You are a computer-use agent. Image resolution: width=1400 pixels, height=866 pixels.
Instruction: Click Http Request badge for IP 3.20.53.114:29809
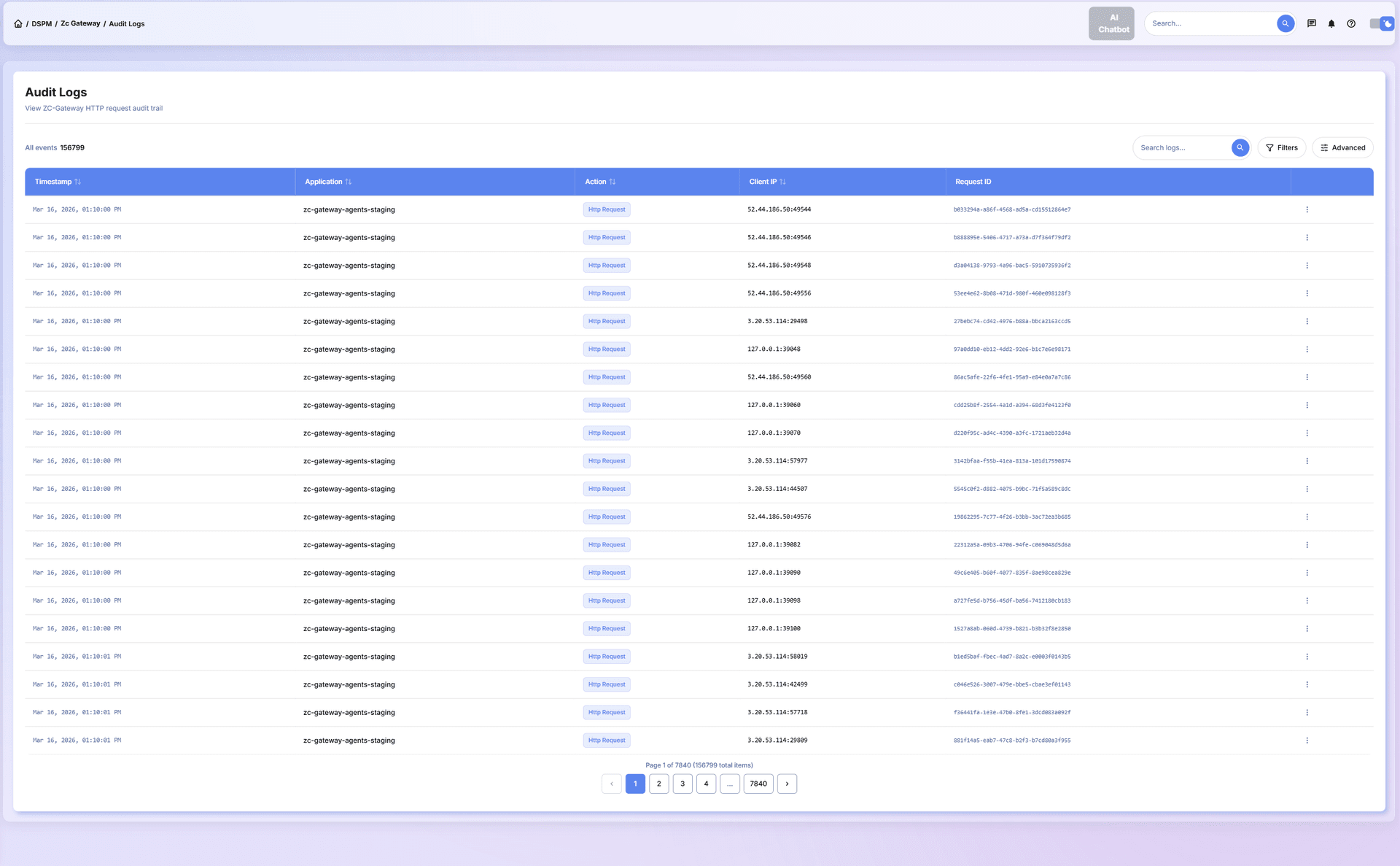coord(607,741)
